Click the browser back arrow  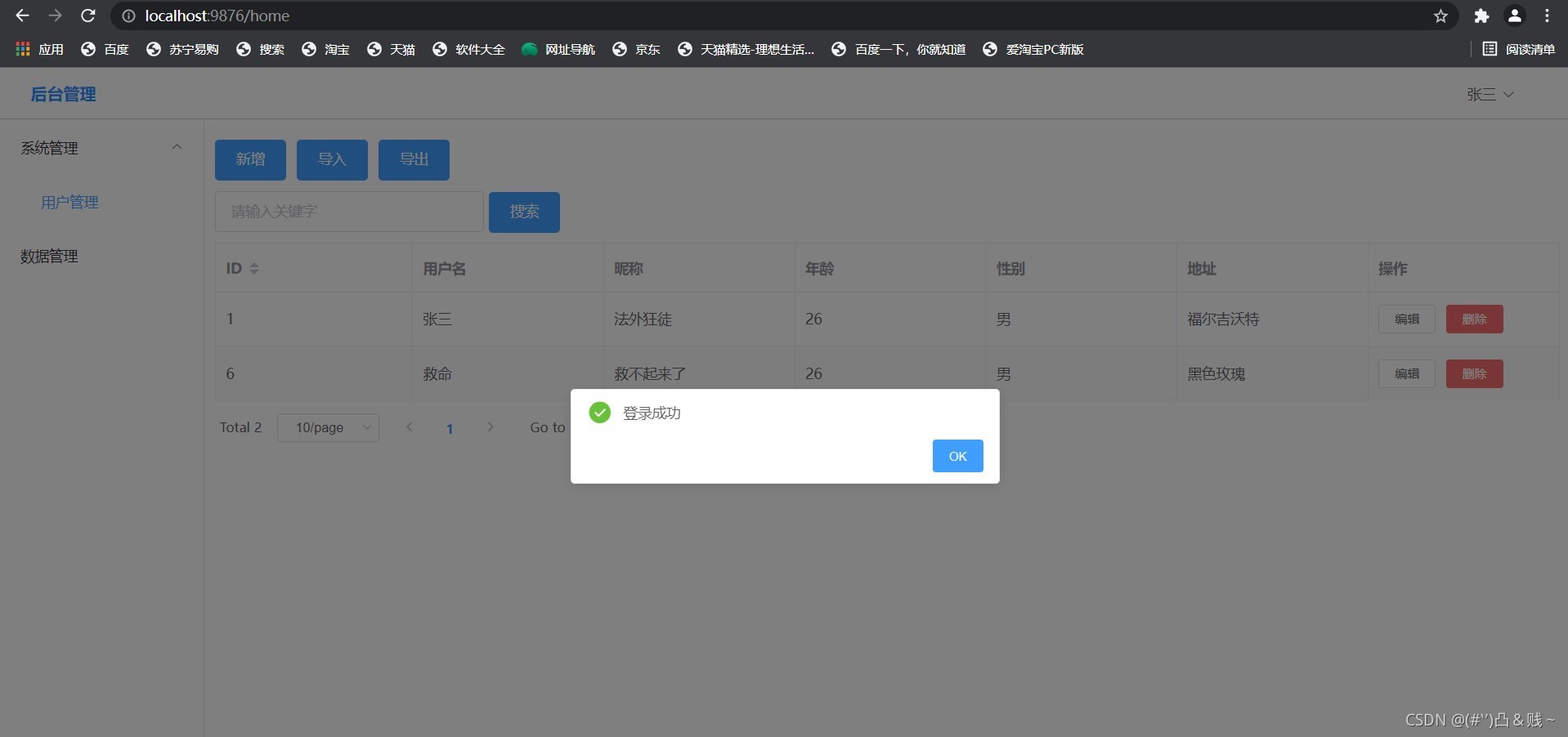pos(22,16)
